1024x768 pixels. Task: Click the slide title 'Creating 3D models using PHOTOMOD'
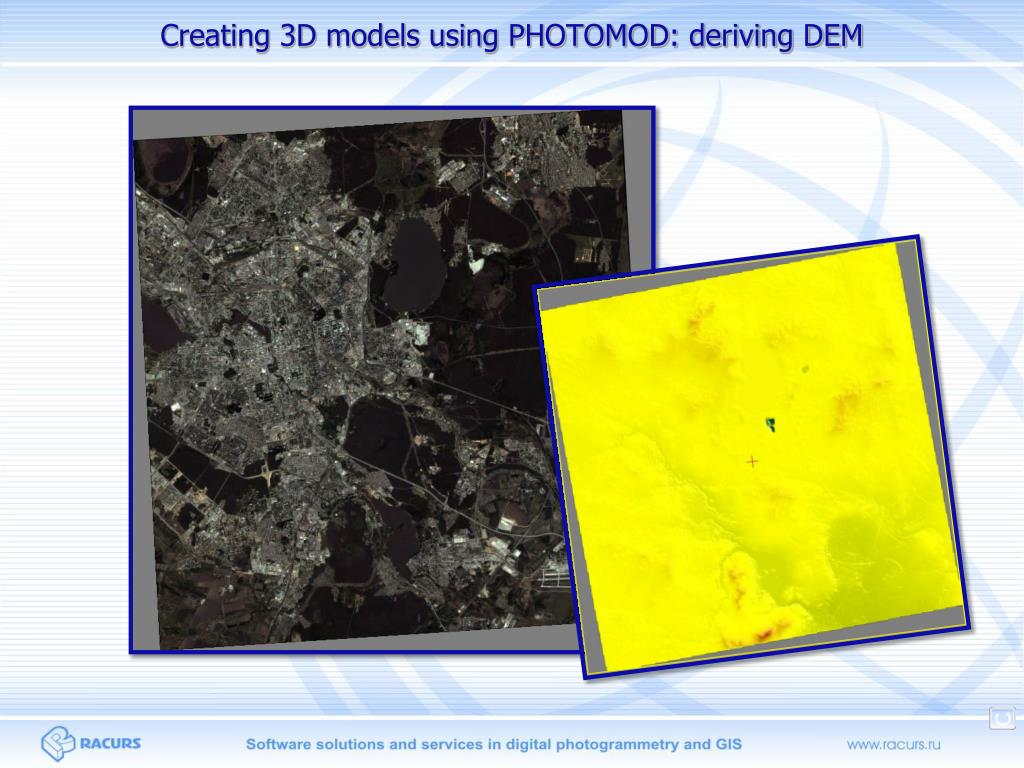tap(511, 35)
